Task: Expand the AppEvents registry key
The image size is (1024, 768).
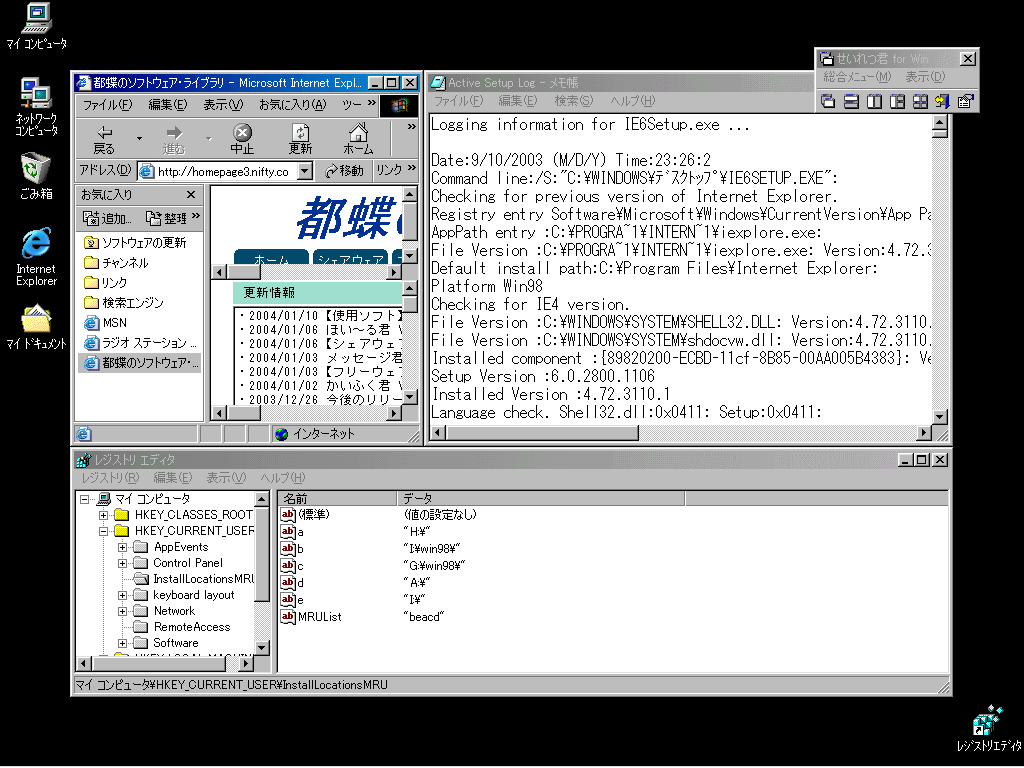Action: 122,547
